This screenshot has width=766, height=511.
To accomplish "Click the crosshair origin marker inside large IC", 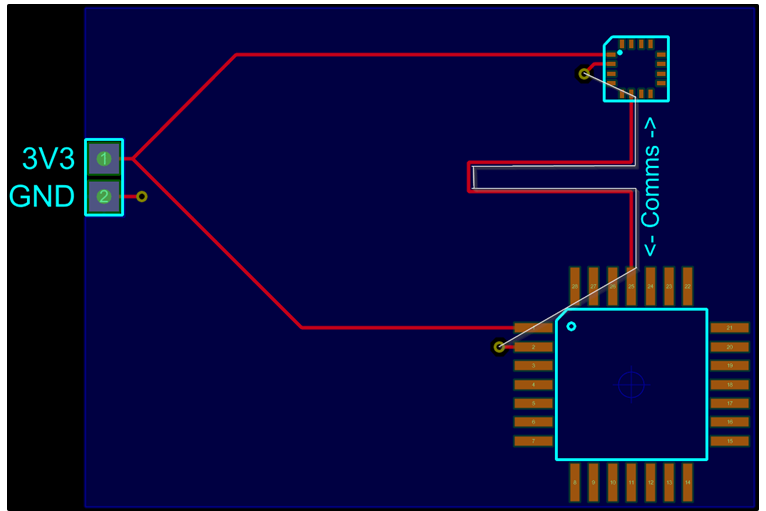I will tap(630, 384).
